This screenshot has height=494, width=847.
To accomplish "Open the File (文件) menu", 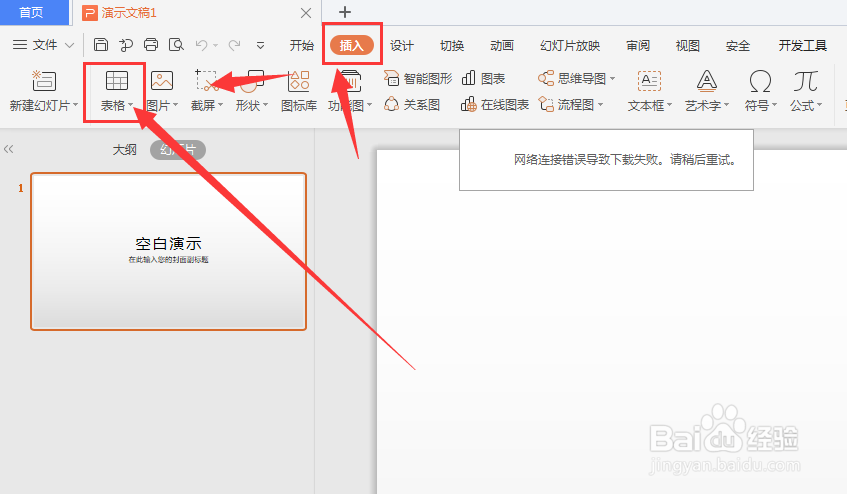I will (43, 45).
